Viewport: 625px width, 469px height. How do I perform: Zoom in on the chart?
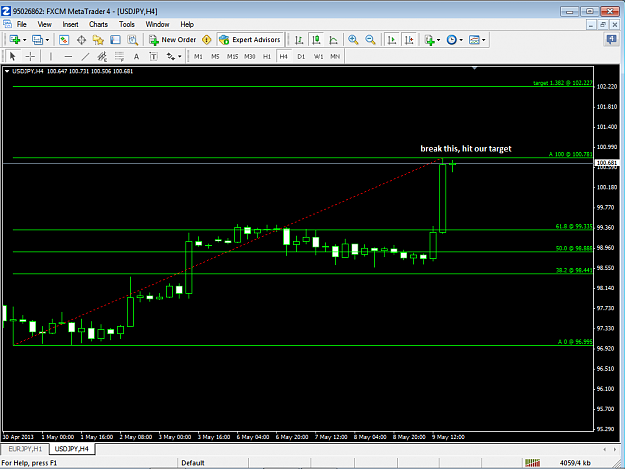coord(353,40)
